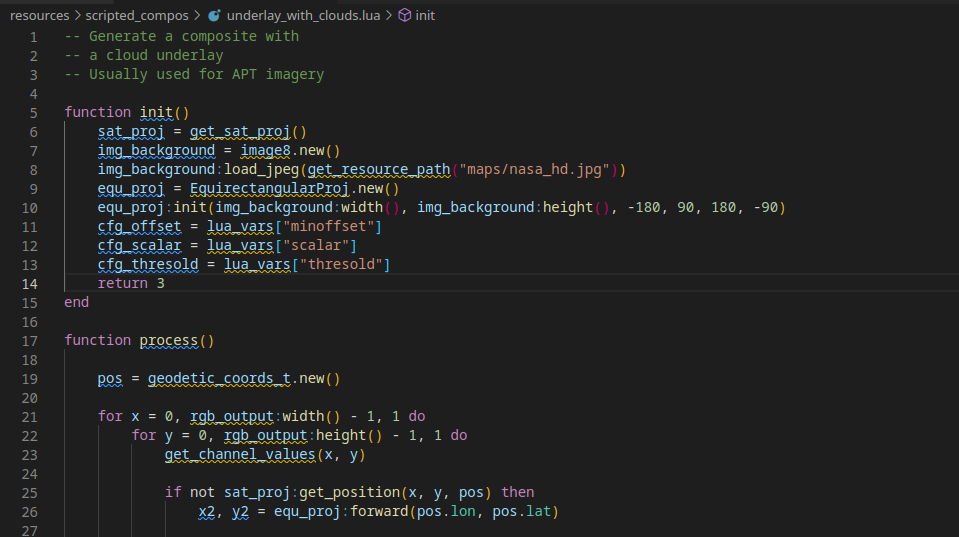Expand chevron after 'scripted_compos' breadcrumb

pyautogui.click(x=197, y=15)
